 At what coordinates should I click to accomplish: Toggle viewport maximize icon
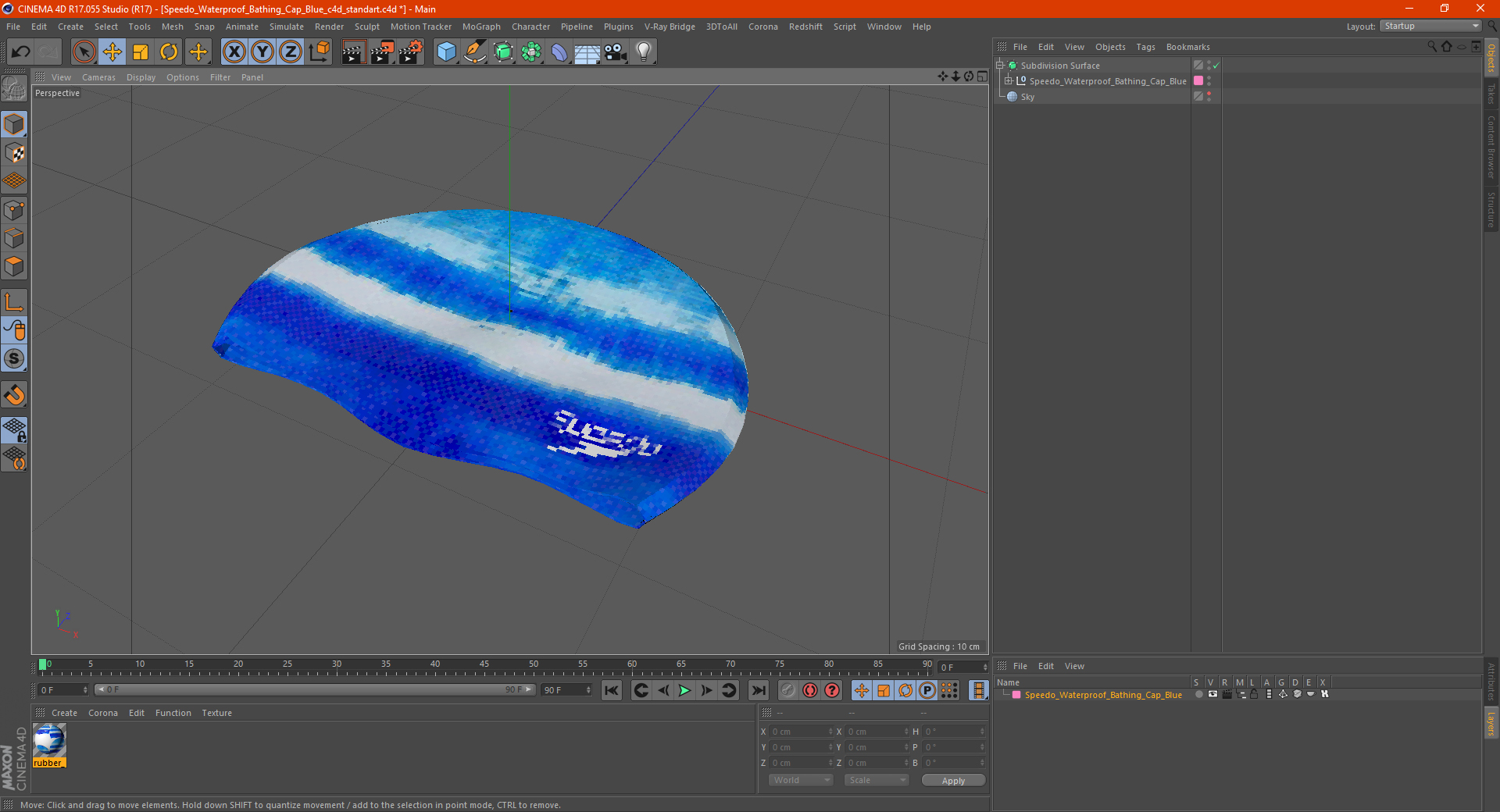click(982, 77)
